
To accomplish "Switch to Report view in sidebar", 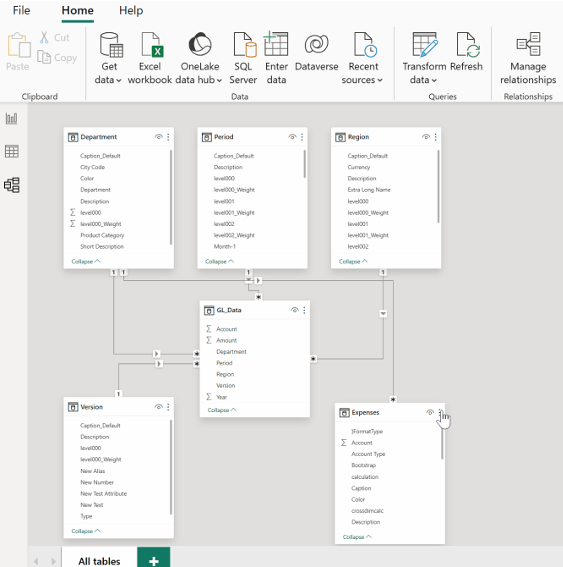I will coord(12,118).
